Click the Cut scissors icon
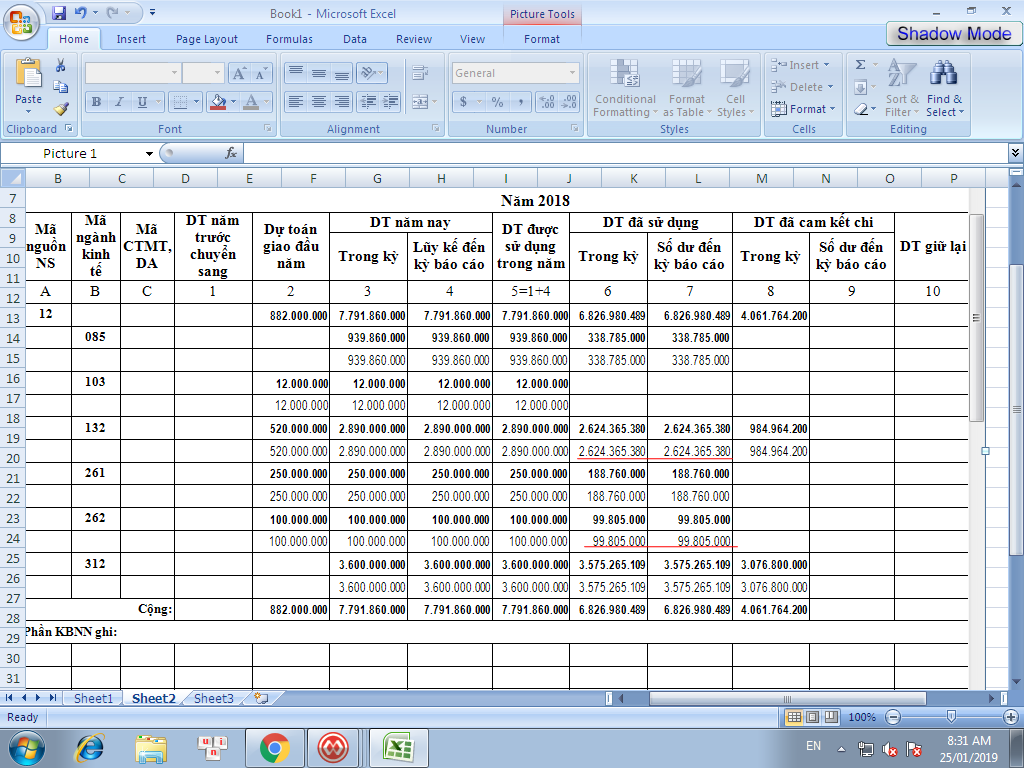The image size is (1024, 768). point(61,65)
